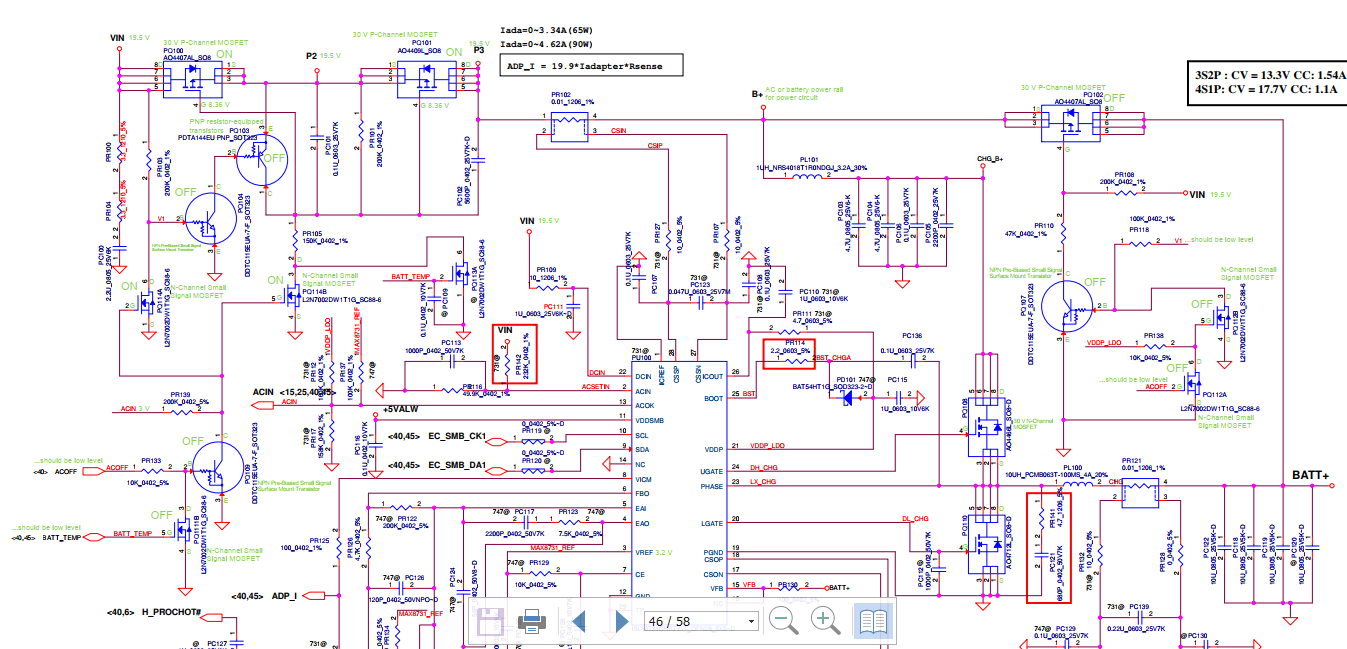The height and width of the screenshot is (649, 1347).
Task: Click the BATT+ net label
Action: click(x=1310, y=476)
